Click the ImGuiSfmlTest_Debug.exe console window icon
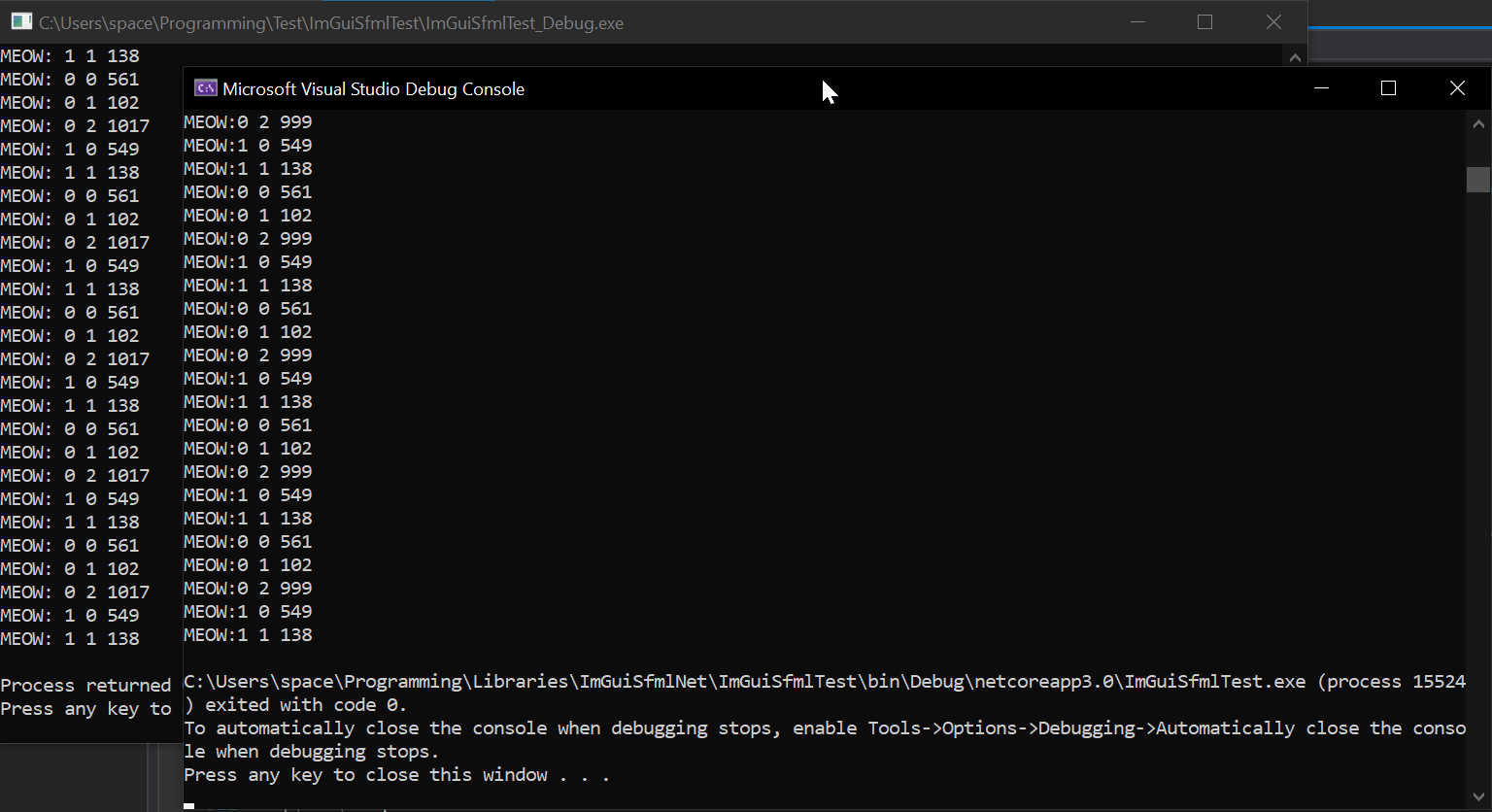The height and width of the screenshot is (812, 1492). [20, 20]
